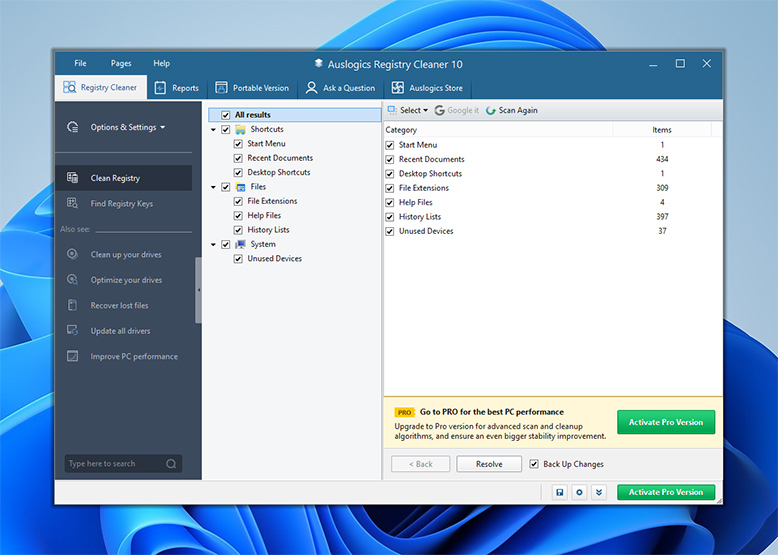This screenshot has height=555, width=778.
Task: Click the Auslogics Store icon
Action: [x=397, y=88]
